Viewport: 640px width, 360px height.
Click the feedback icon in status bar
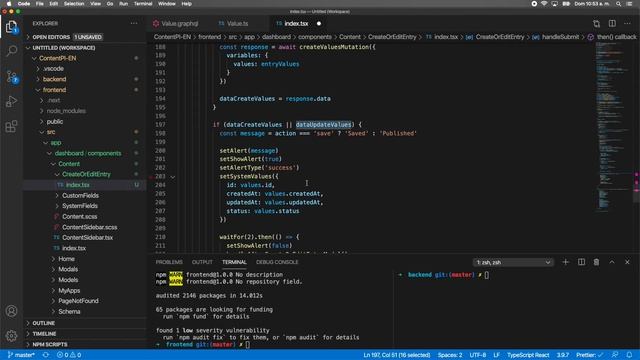point(615,355)
